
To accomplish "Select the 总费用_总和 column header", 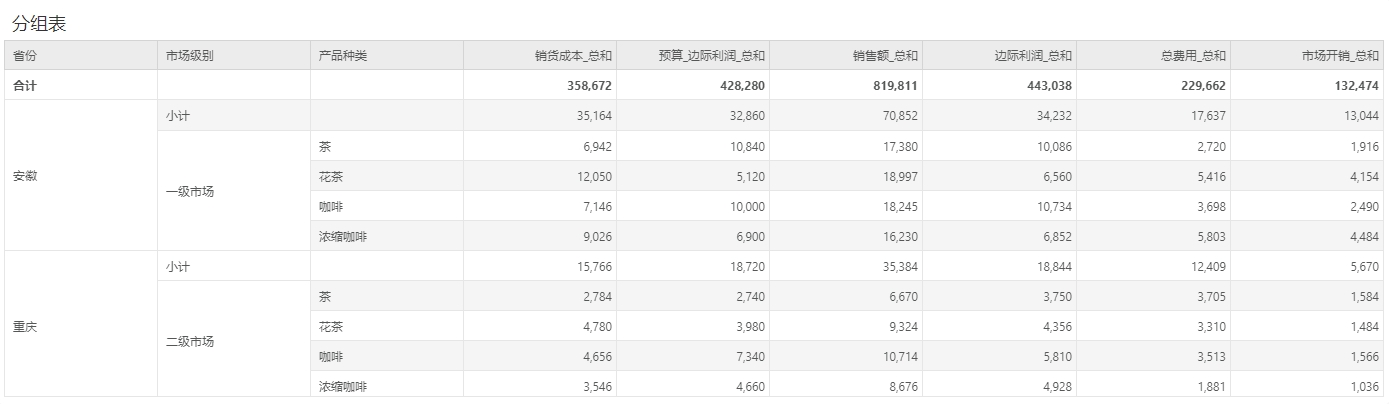I will click(x=1153, y=56).
